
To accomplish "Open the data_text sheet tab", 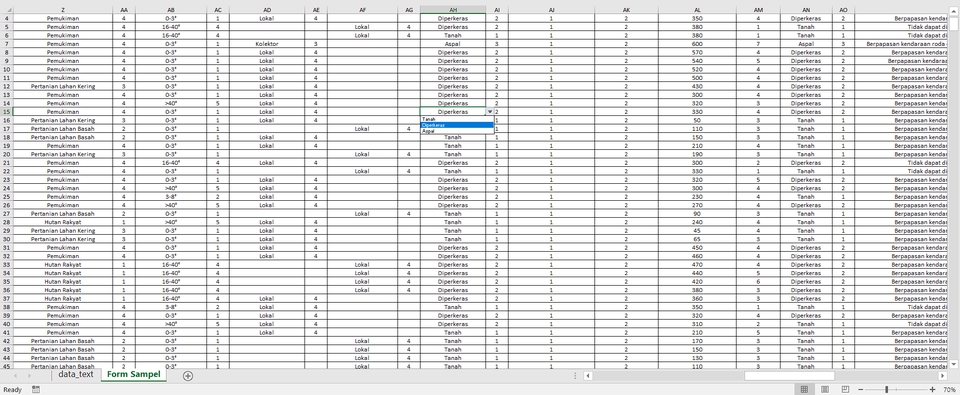I will tap(76, 374).
